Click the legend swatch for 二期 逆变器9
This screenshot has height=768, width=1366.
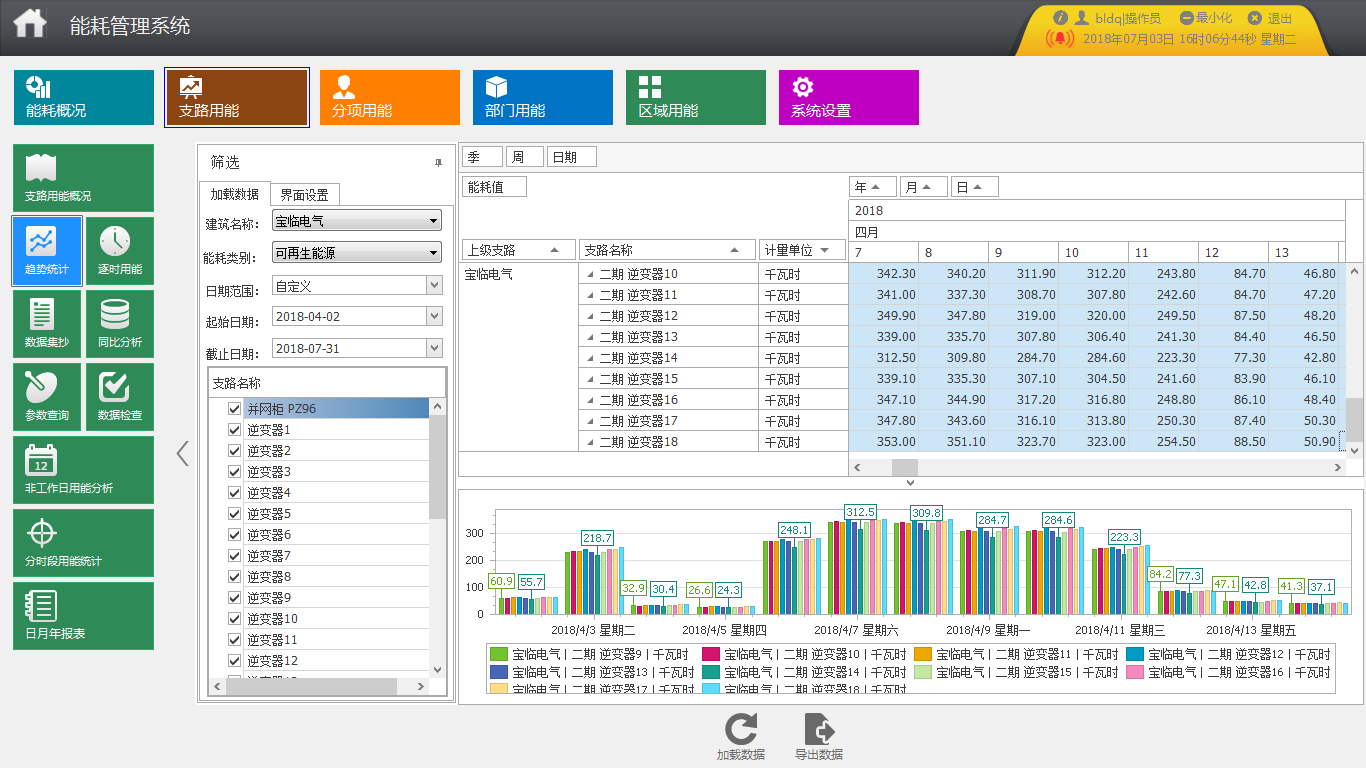tap(499, 654)
